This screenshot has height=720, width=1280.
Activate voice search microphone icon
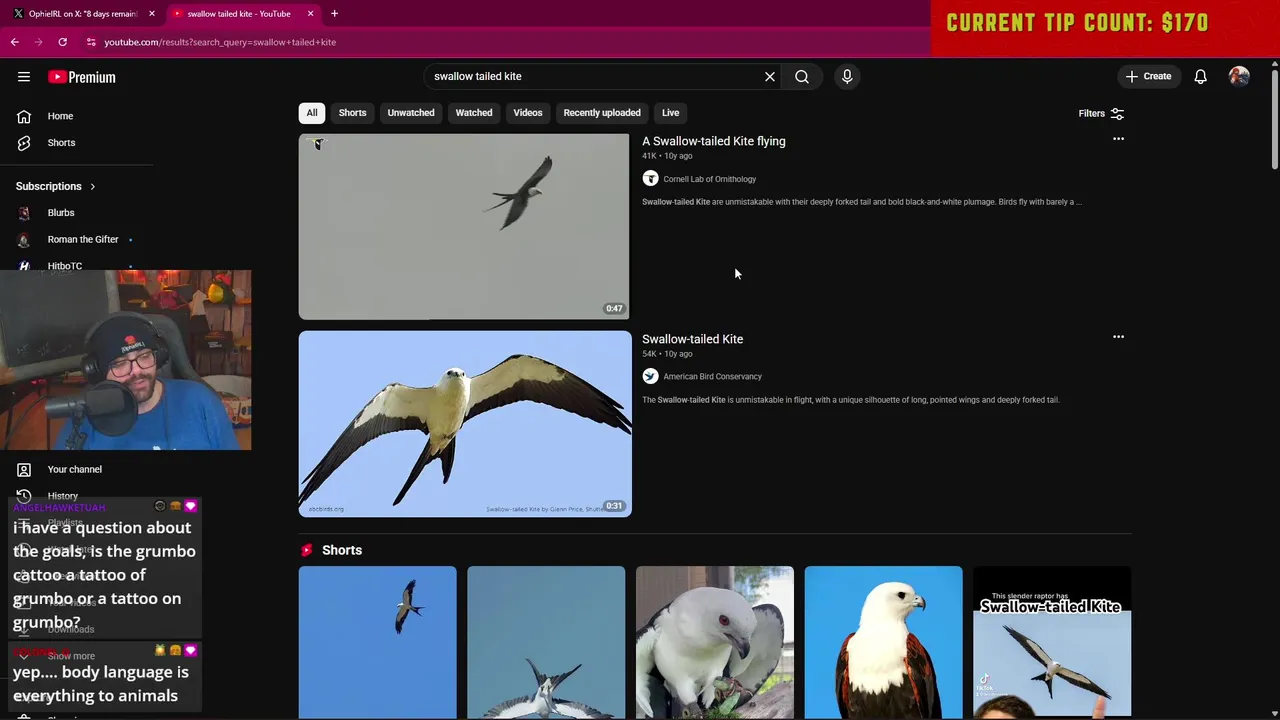click(847, 77)
